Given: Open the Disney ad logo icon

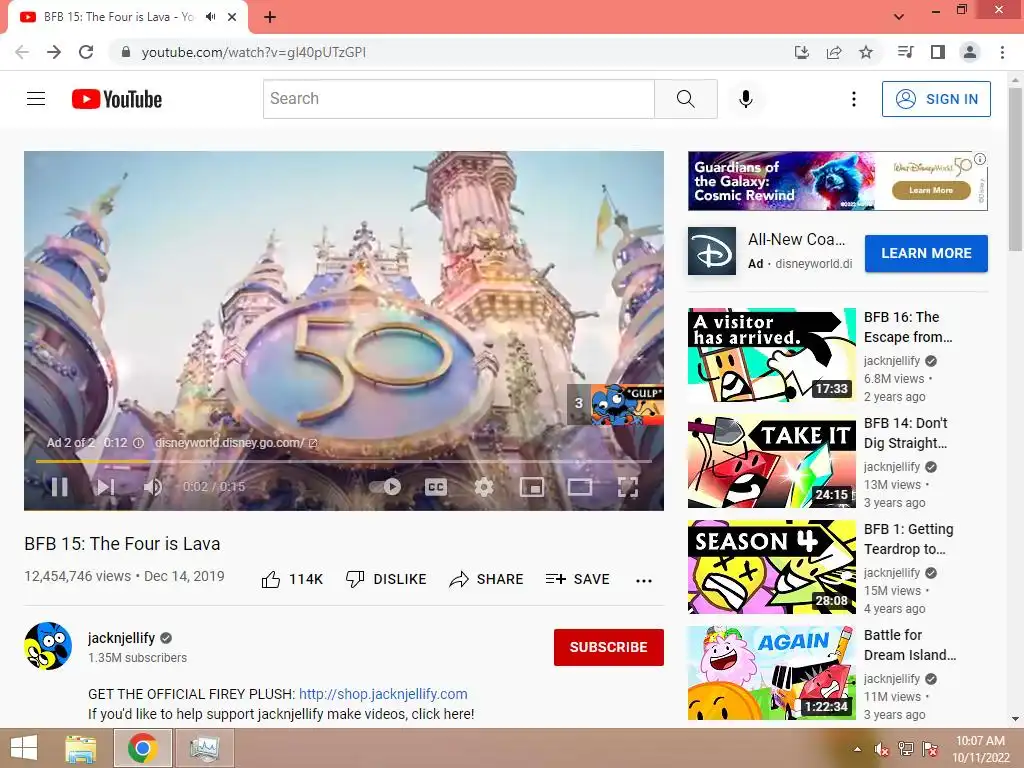Looking at the screenshot, I should click(x=712, y=251).
